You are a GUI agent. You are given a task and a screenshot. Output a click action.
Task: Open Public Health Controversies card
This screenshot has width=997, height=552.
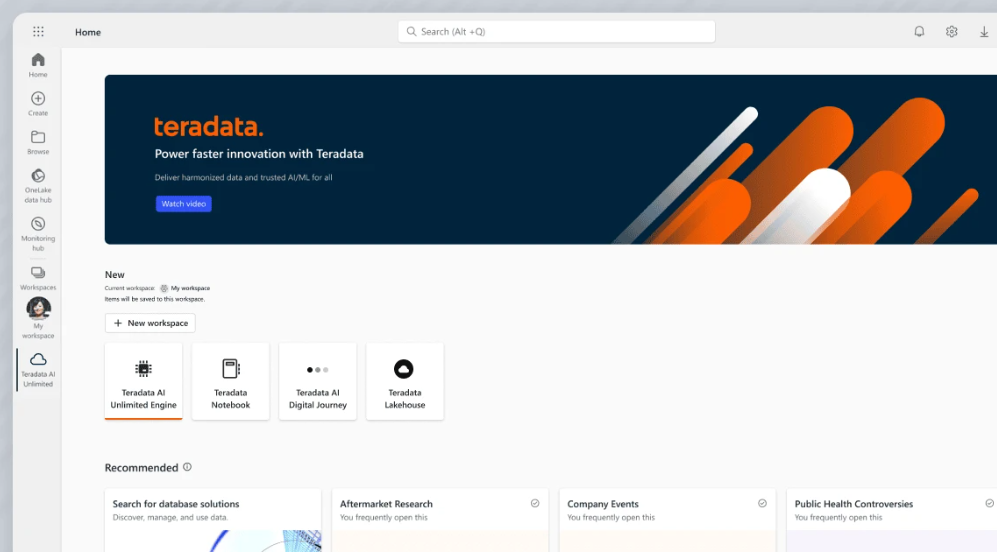tap(891, 520)
